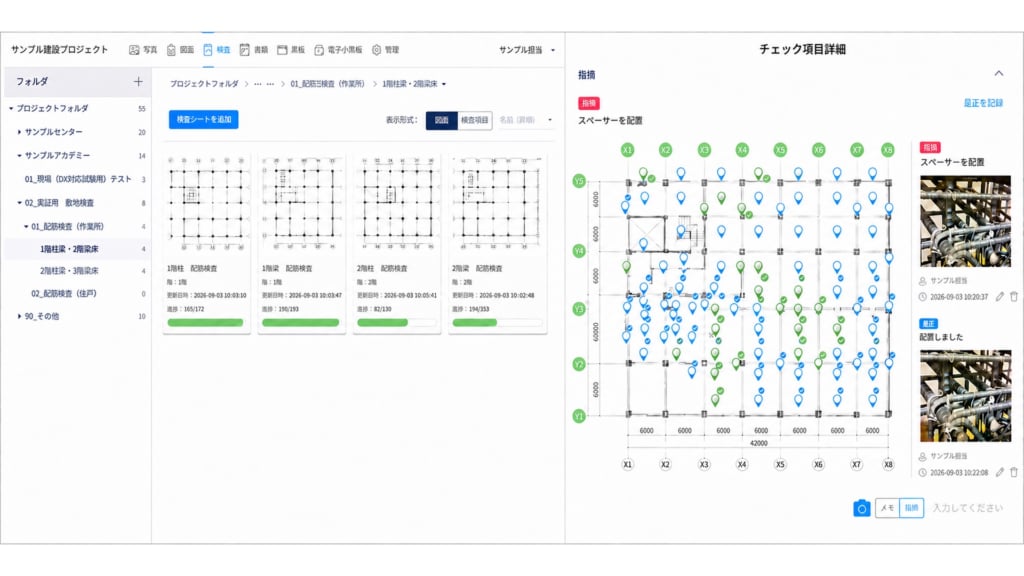
Task: Open the 図面 tab
Action: [x=180, y=50]
